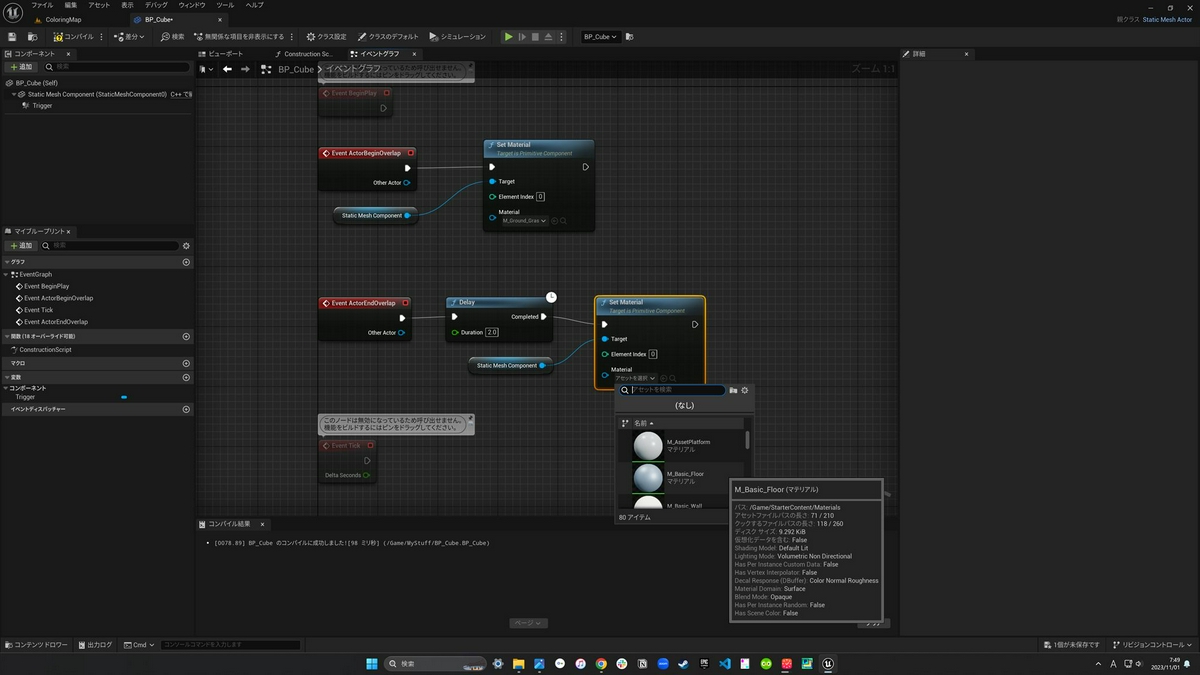
Task: Open 編集 menu
Action: [x=71, y=5]
